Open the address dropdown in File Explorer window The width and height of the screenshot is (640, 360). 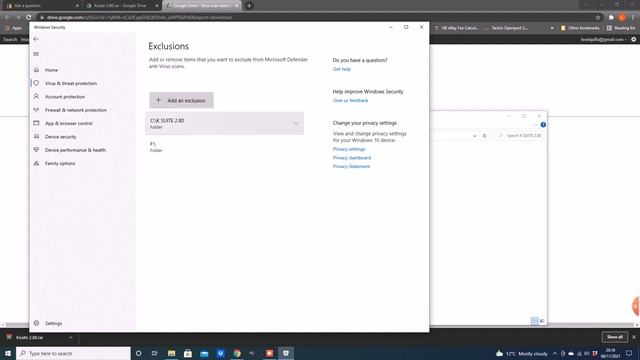(x=474, y=136)
